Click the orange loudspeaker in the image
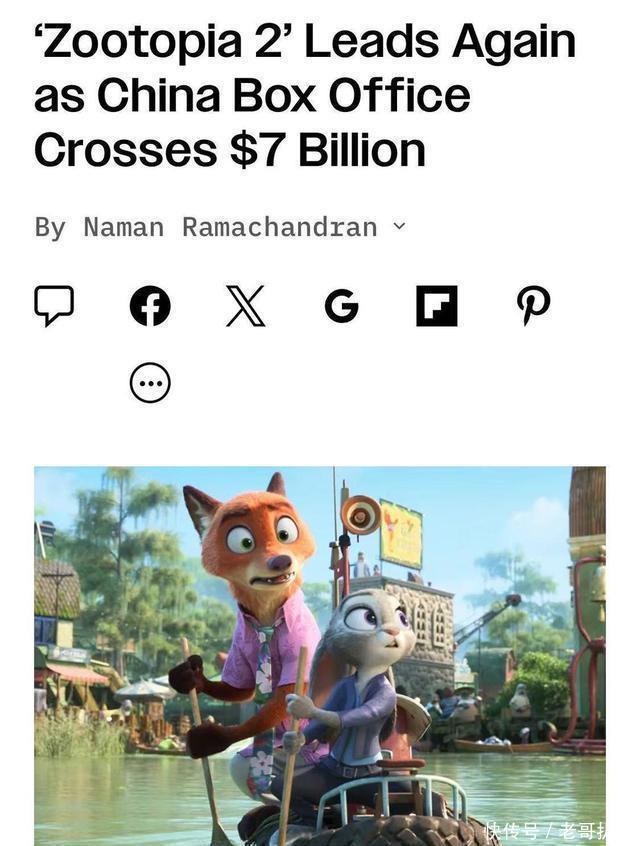 [360, 515]
